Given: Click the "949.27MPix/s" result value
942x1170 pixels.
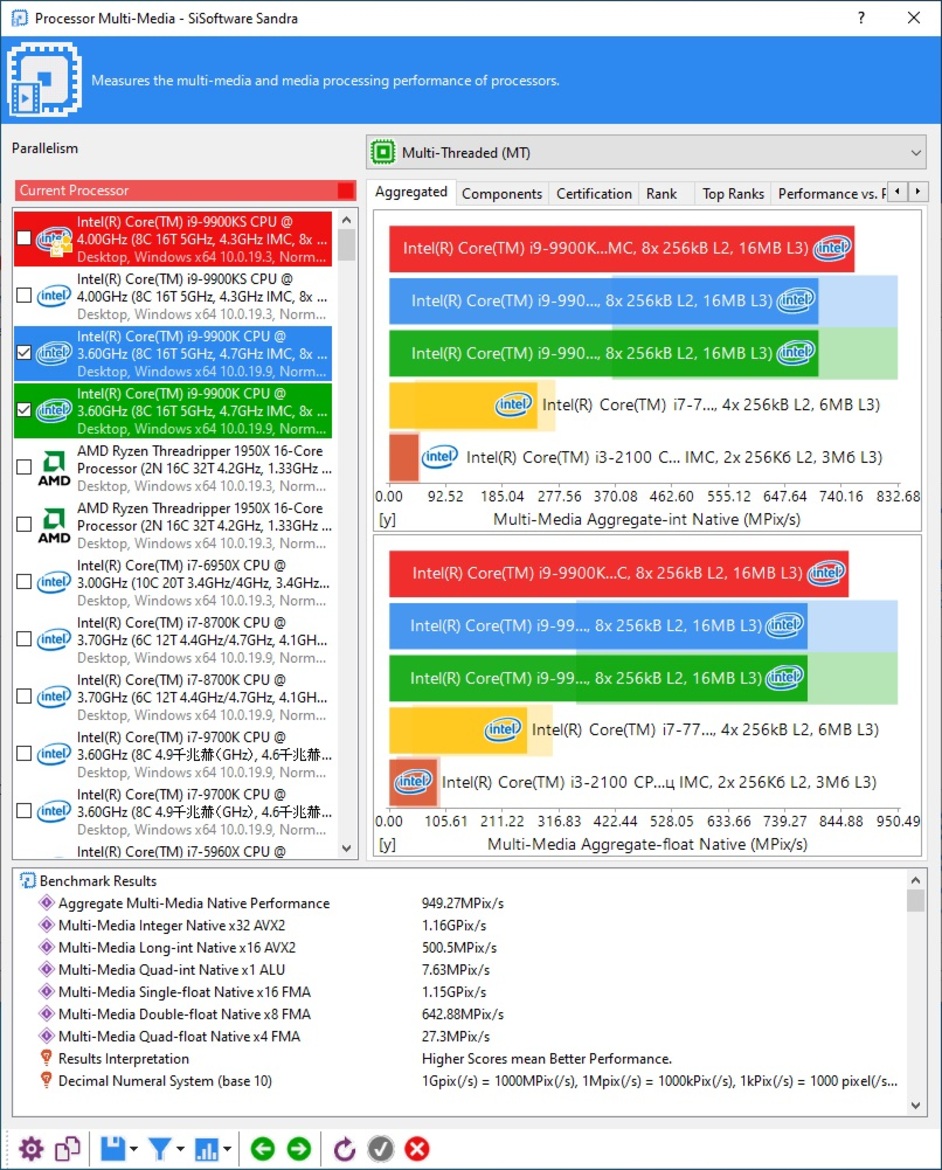Looking at the screenshot, I should tap(463, 903).
